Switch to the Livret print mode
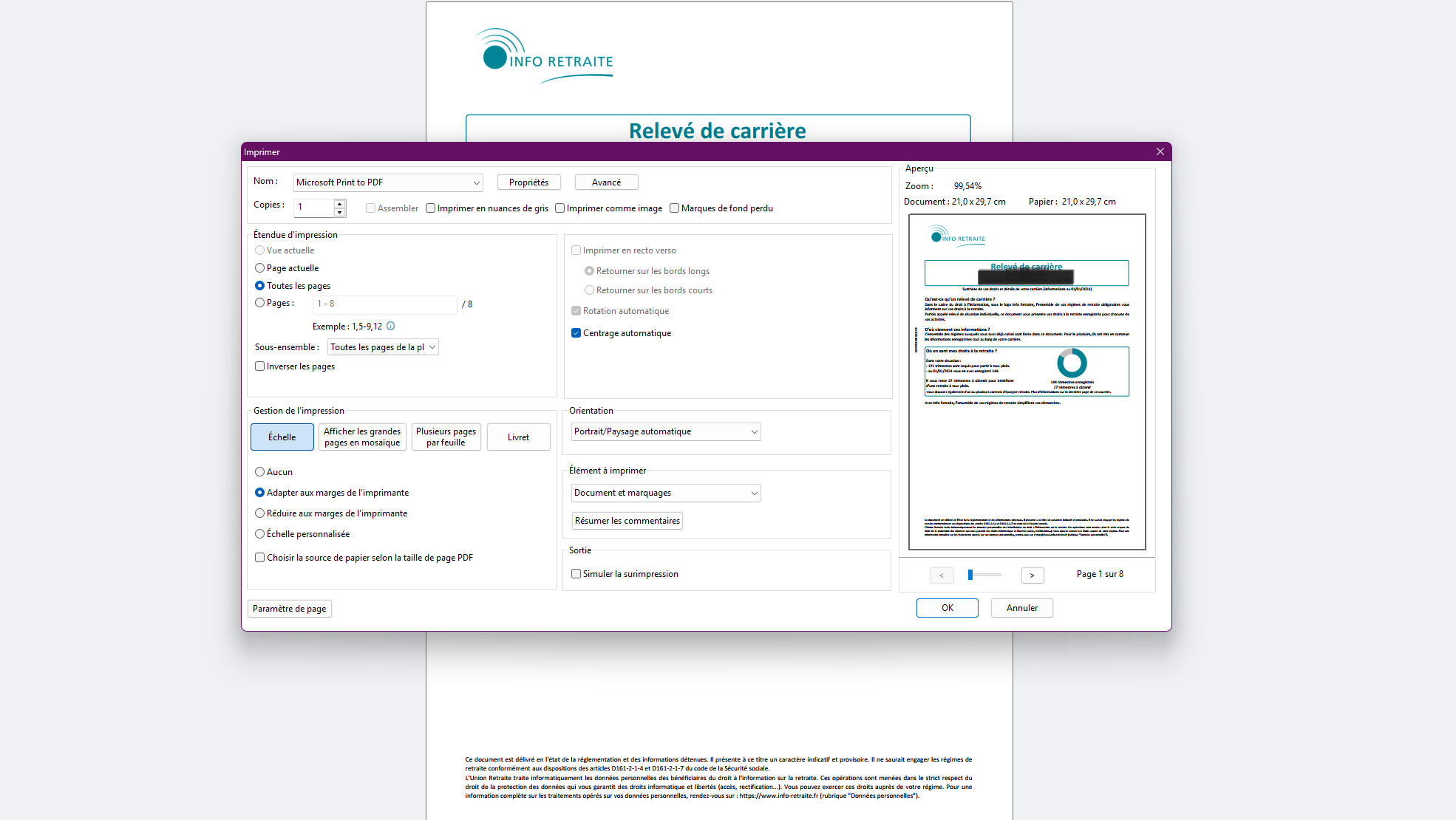This screenshot has height=820, width=1456. click(x=518, y=437)
